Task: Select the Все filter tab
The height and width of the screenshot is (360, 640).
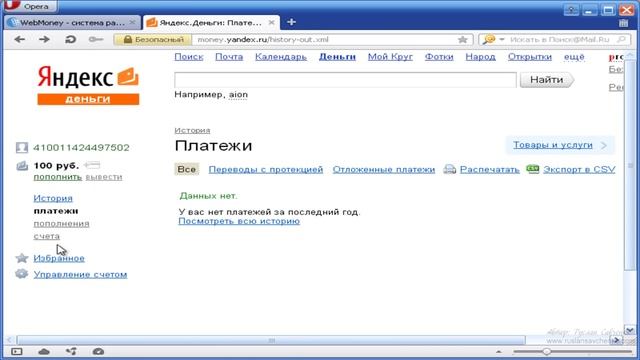Action: click(x=187, y=169)
